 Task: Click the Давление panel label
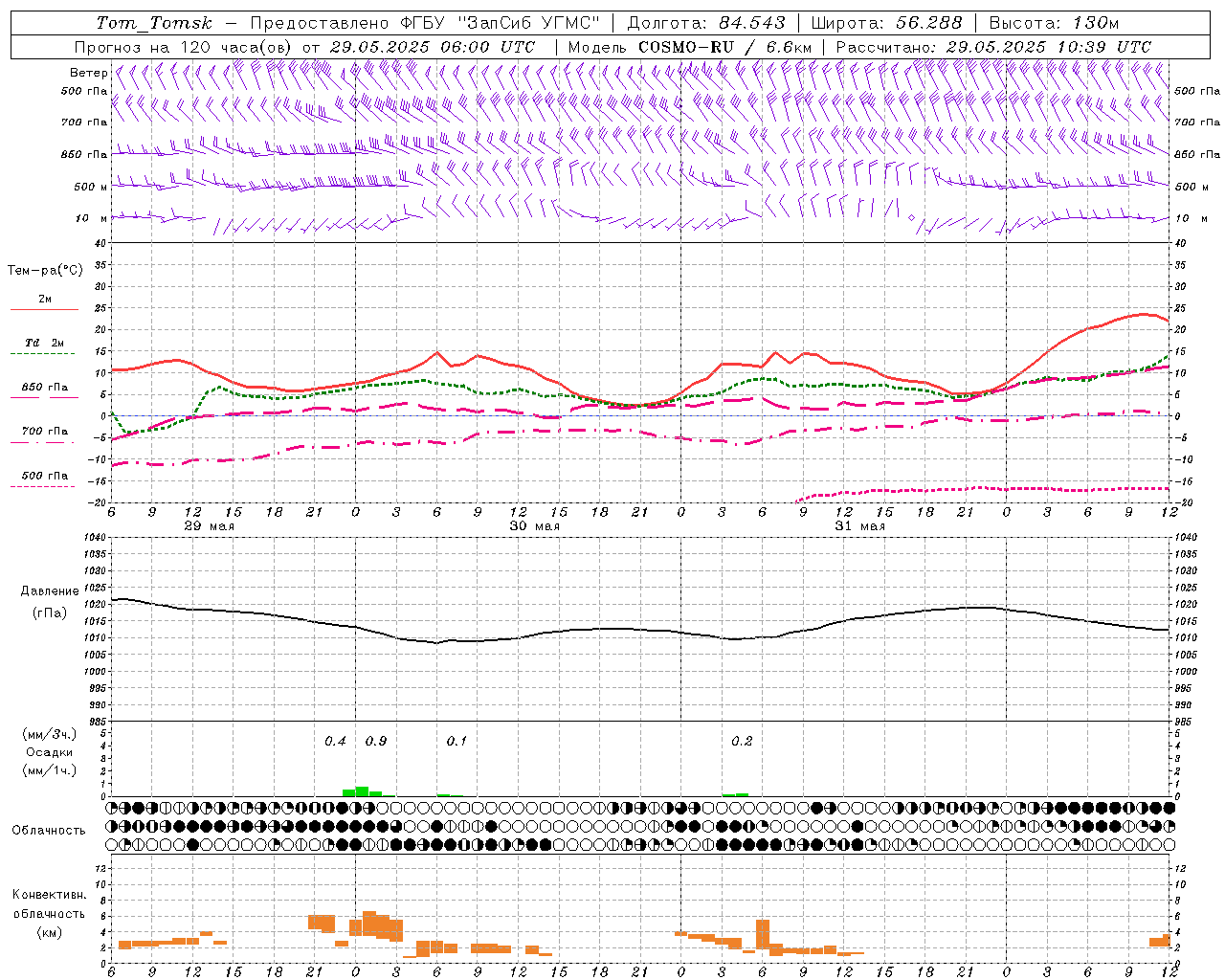pyautogui.click(x=49, y=591)
